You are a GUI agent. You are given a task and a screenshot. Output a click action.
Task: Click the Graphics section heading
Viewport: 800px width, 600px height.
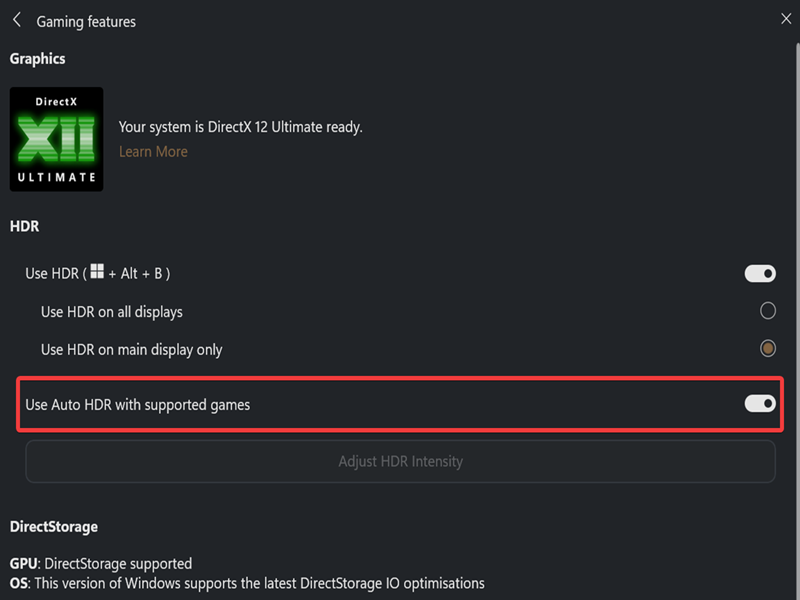(x=38, y=59)
